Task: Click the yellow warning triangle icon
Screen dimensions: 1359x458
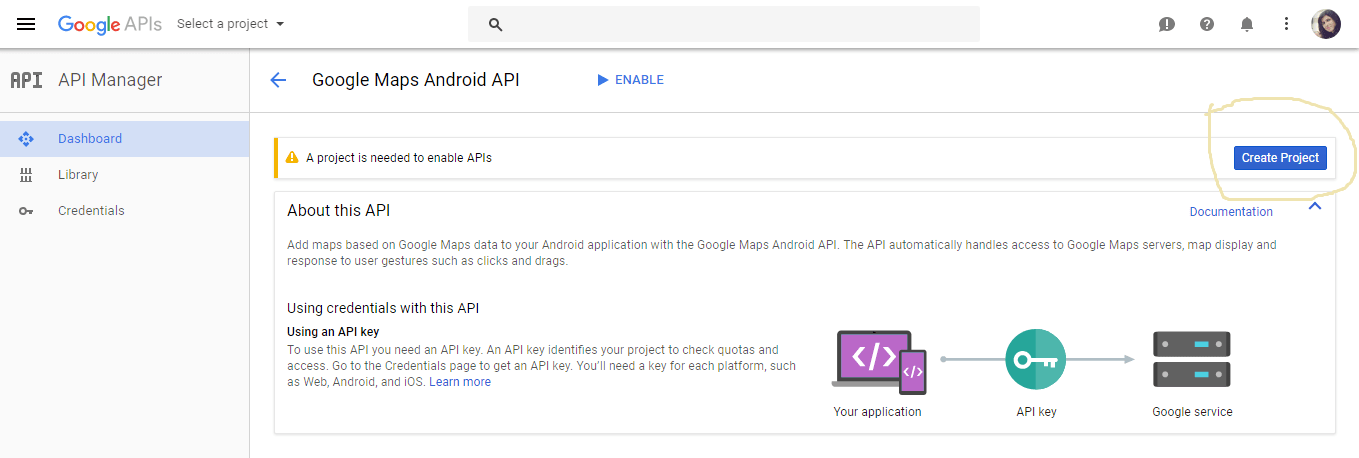Action: pyautogui.click(x=292, y=158)
